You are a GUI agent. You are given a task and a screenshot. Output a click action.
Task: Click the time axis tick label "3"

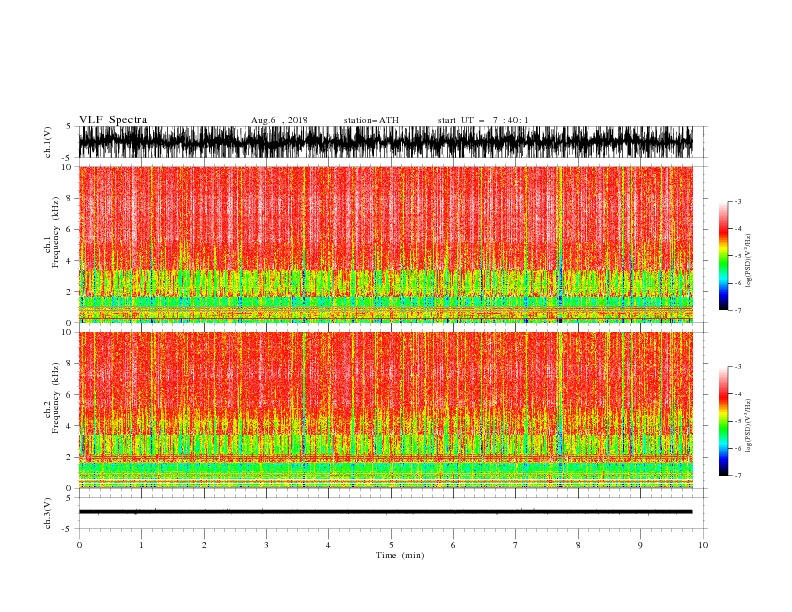tap(266, 545)
